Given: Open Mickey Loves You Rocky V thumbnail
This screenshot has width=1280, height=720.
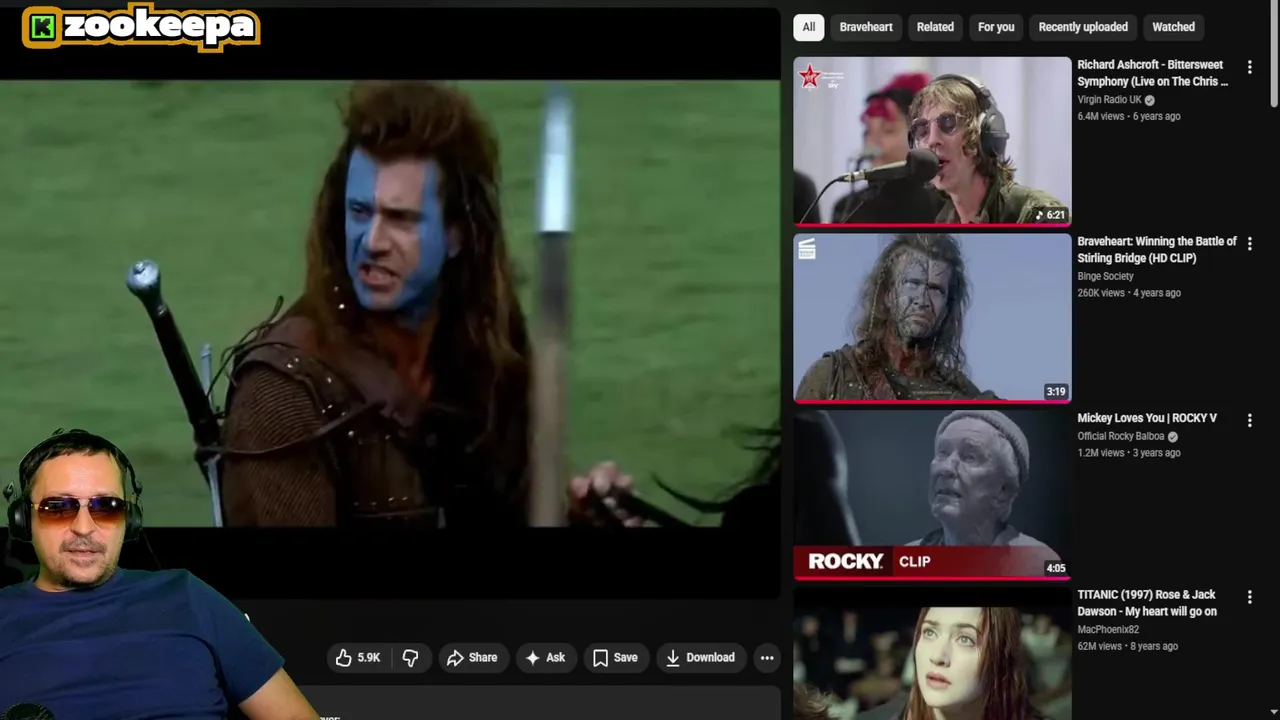Looking at the screenshot, I should pos(932,495).
